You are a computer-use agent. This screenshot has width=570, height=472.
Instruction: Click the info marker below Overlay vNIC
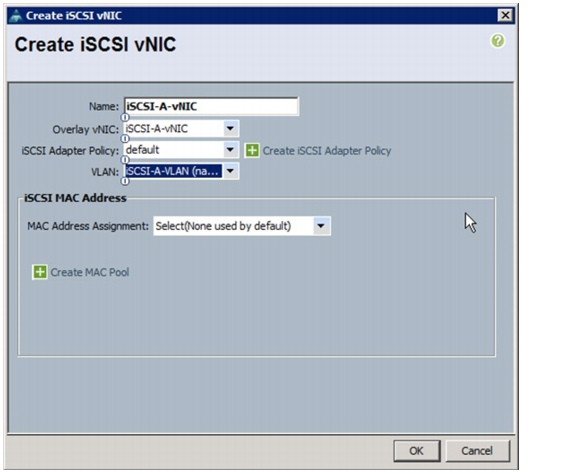(x=125, y=139)
